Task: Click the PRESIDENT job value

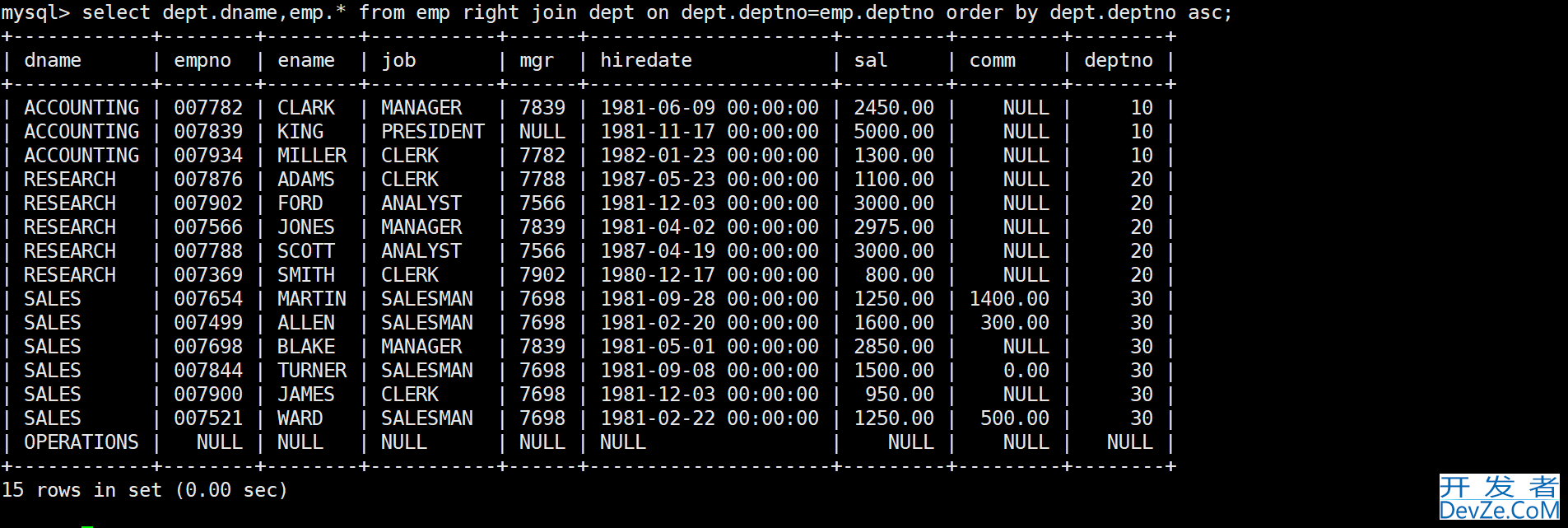Action: pyautogui.click(x=433, y=132)
